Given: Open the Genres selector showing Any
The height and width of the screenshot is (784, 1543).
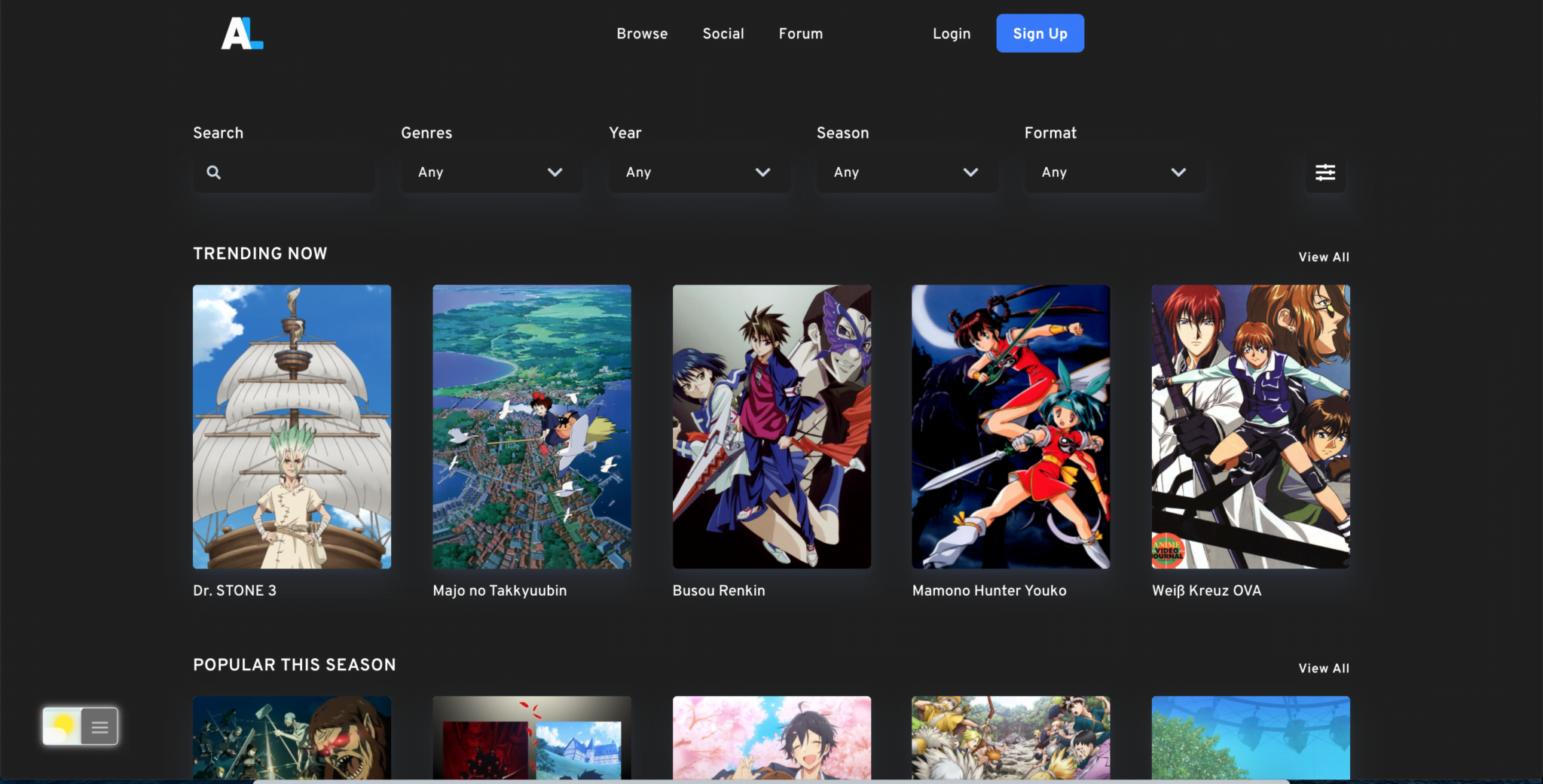Looking at the screenshot, I should coord(490,172).
